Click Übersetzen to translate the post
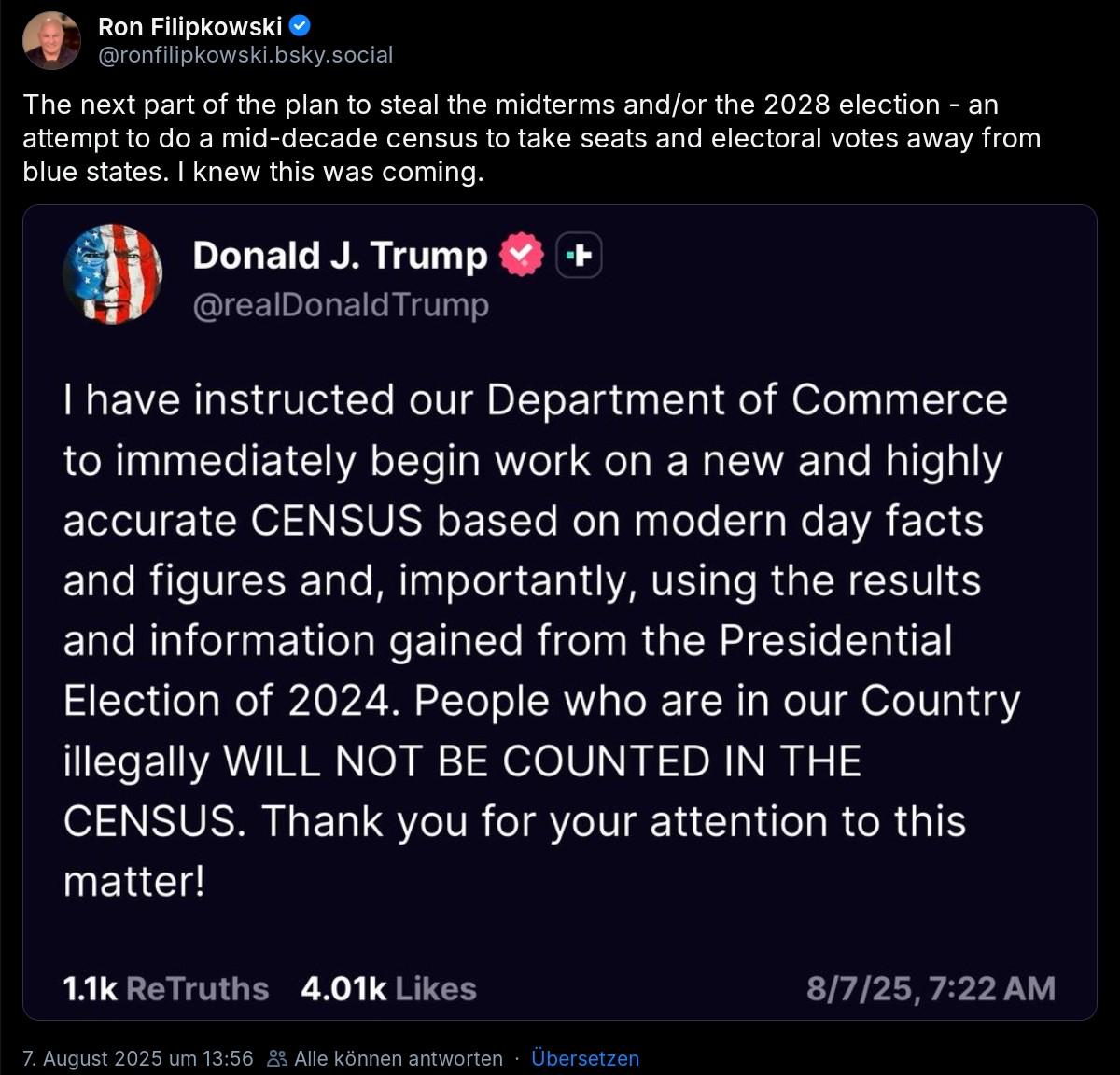1120x1075 pixels. (x=585, y=1058)
